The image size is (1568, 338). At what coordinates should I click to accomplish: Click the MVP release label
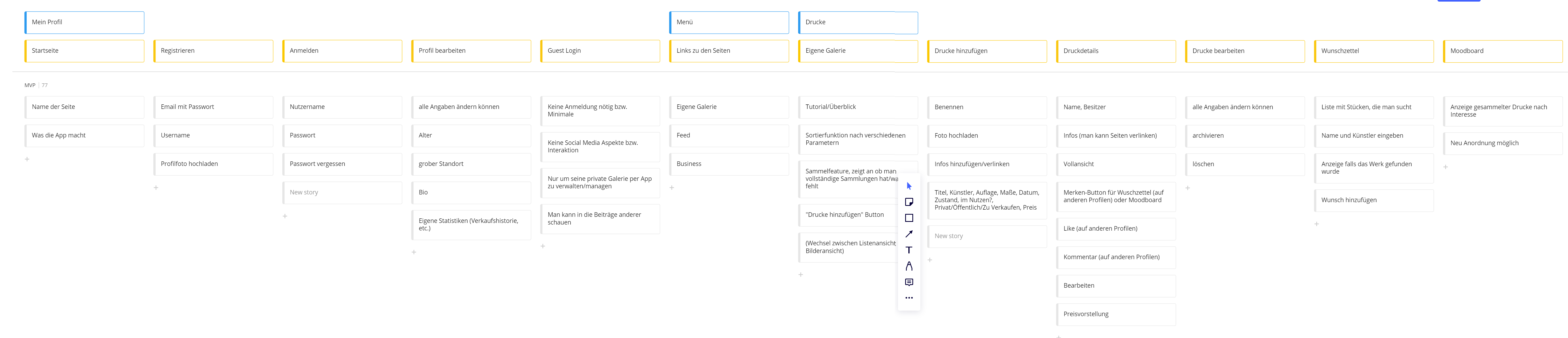point(30,85)
